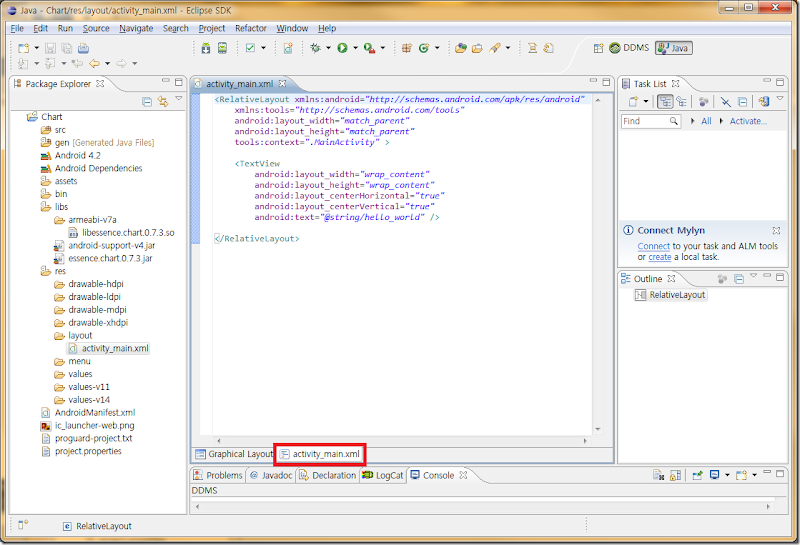Click the Open Perspective icon
This screenshot has width=800, height=545.
[x=598, y=48]
